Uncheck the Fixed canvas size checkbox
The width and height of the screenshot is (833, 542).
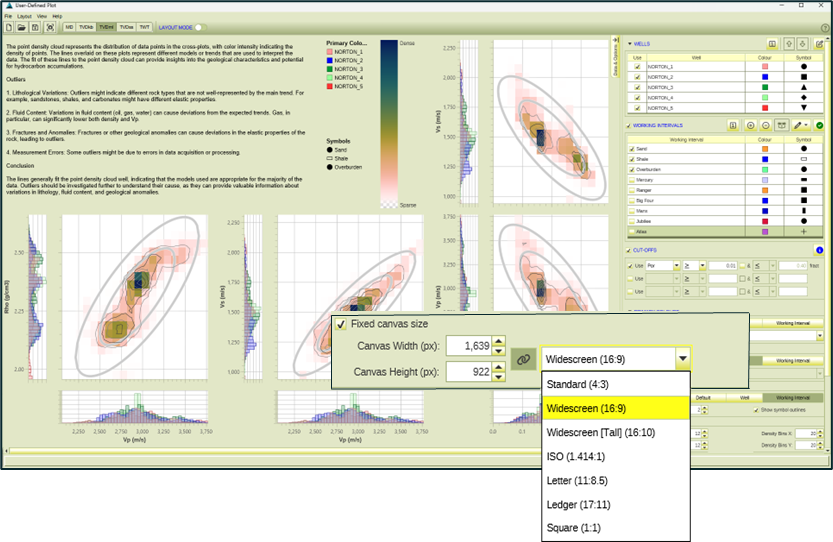tap(341, 324)
